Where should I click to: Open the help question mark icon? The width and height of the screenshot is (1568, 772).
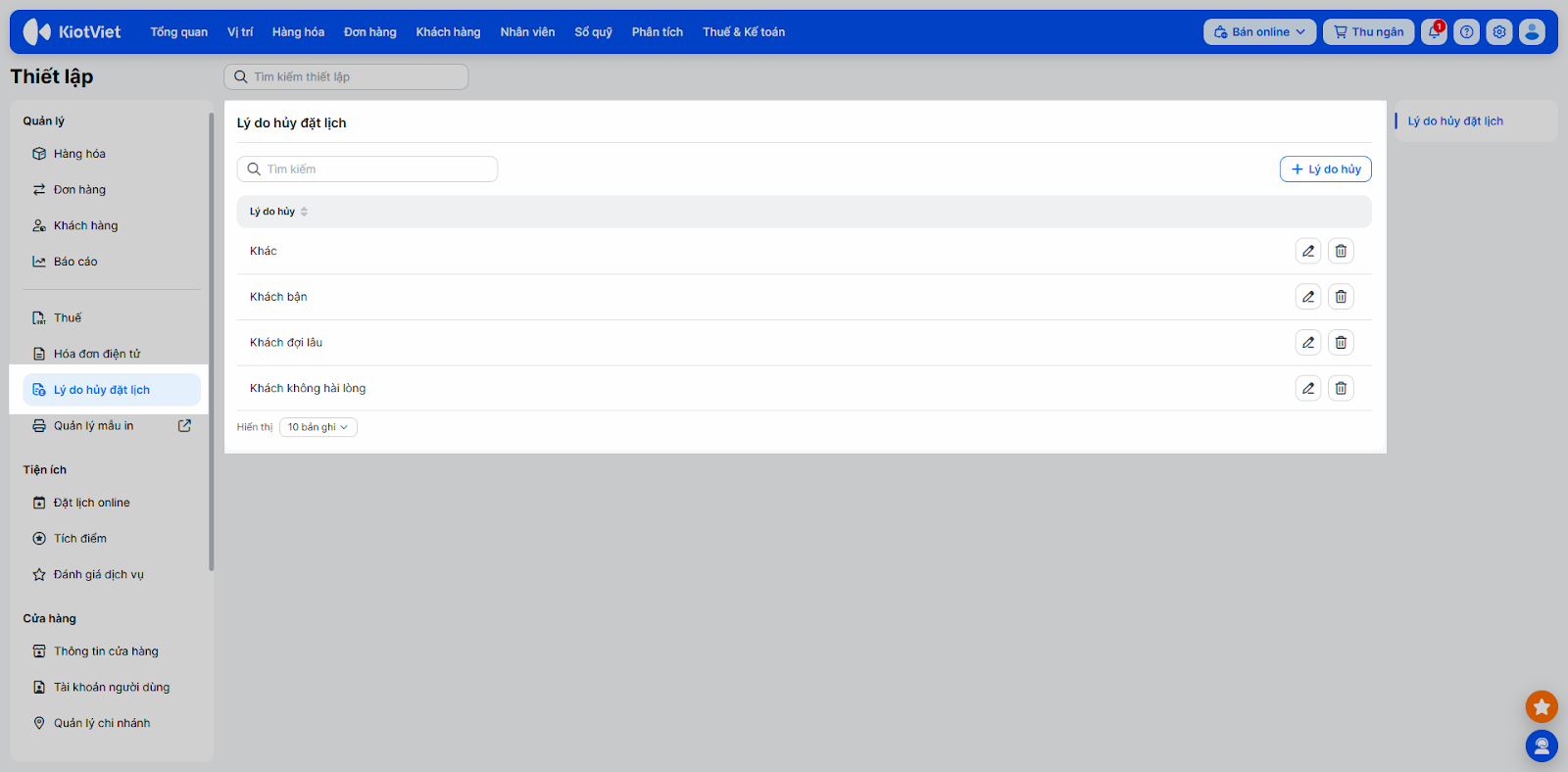[1466, 32]
